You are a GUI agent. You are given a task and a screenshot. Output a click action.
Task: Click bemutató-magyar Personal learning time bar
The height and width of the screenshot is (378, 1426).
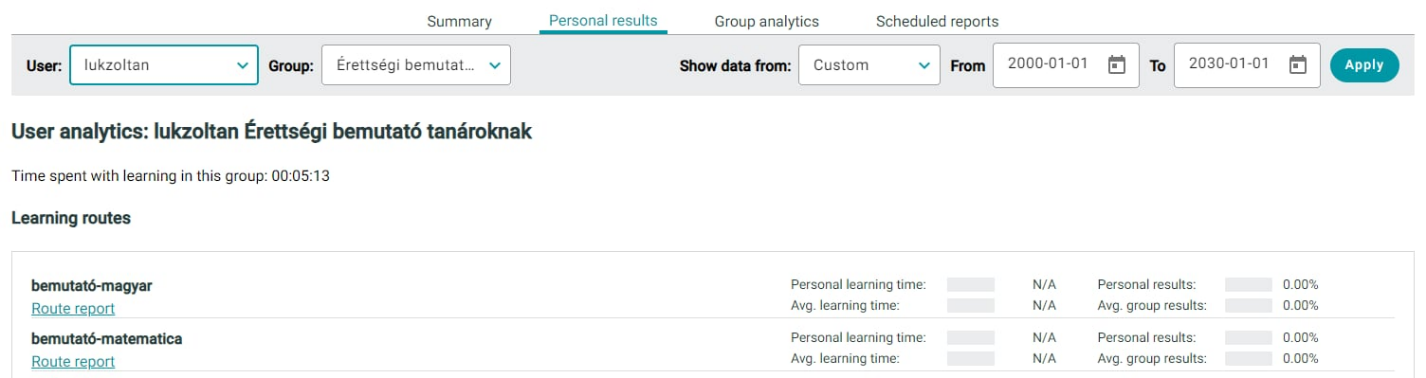(x=970, y=285)
